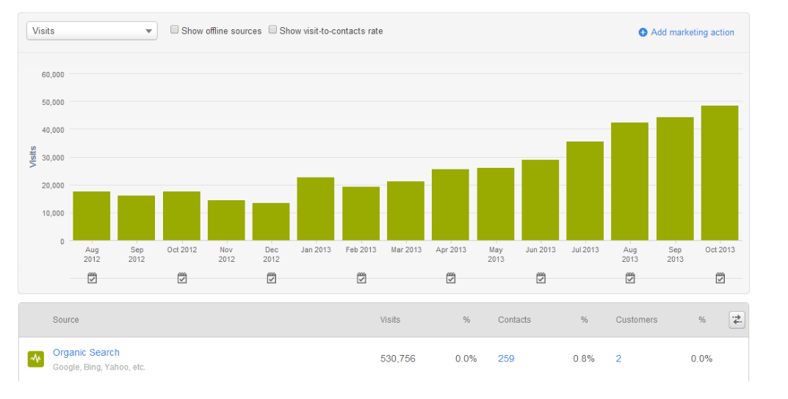Open the 2 customers link

click(619, 359)
